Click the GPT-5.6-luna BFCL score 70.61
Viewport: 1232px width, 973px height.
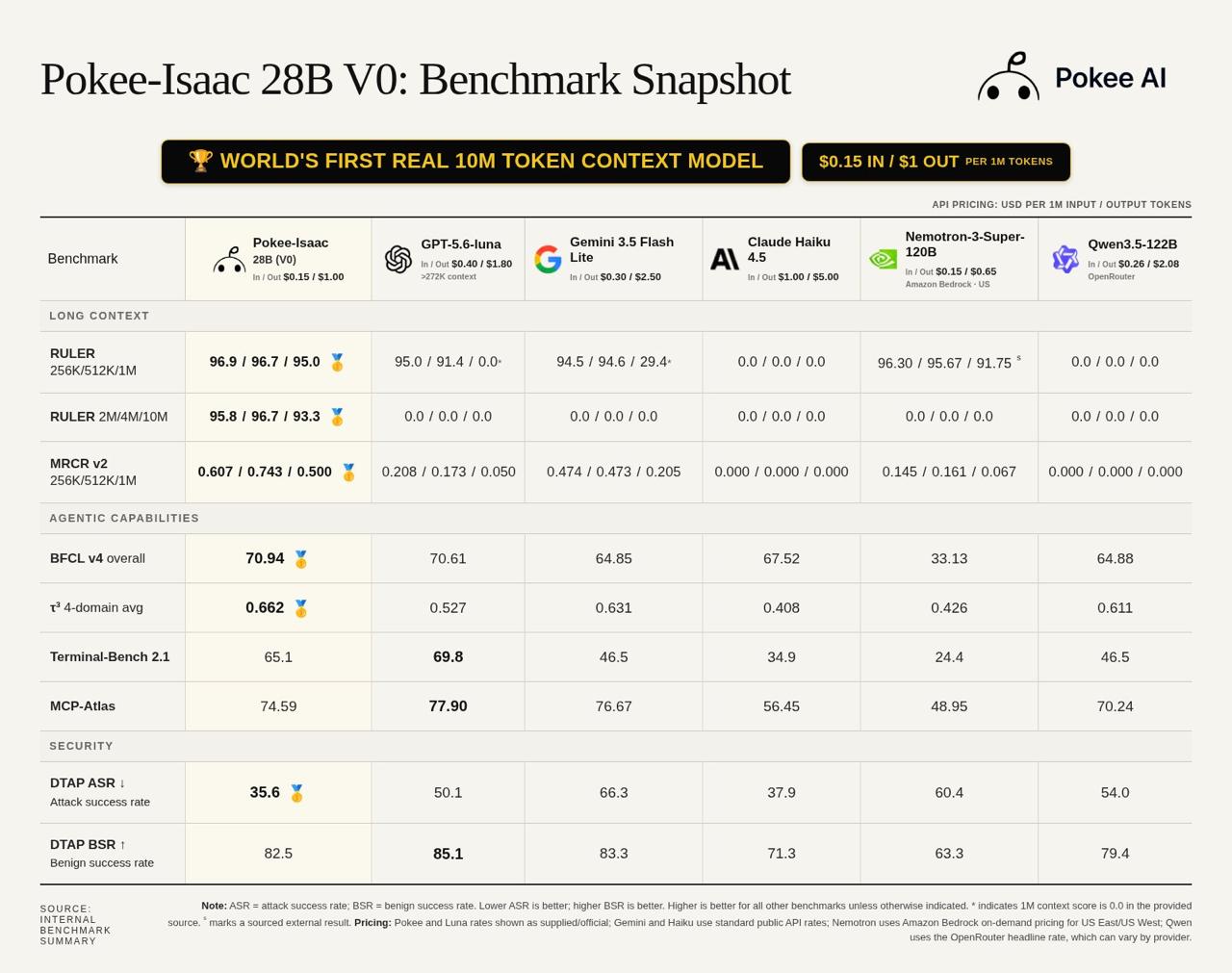(448, 558)
